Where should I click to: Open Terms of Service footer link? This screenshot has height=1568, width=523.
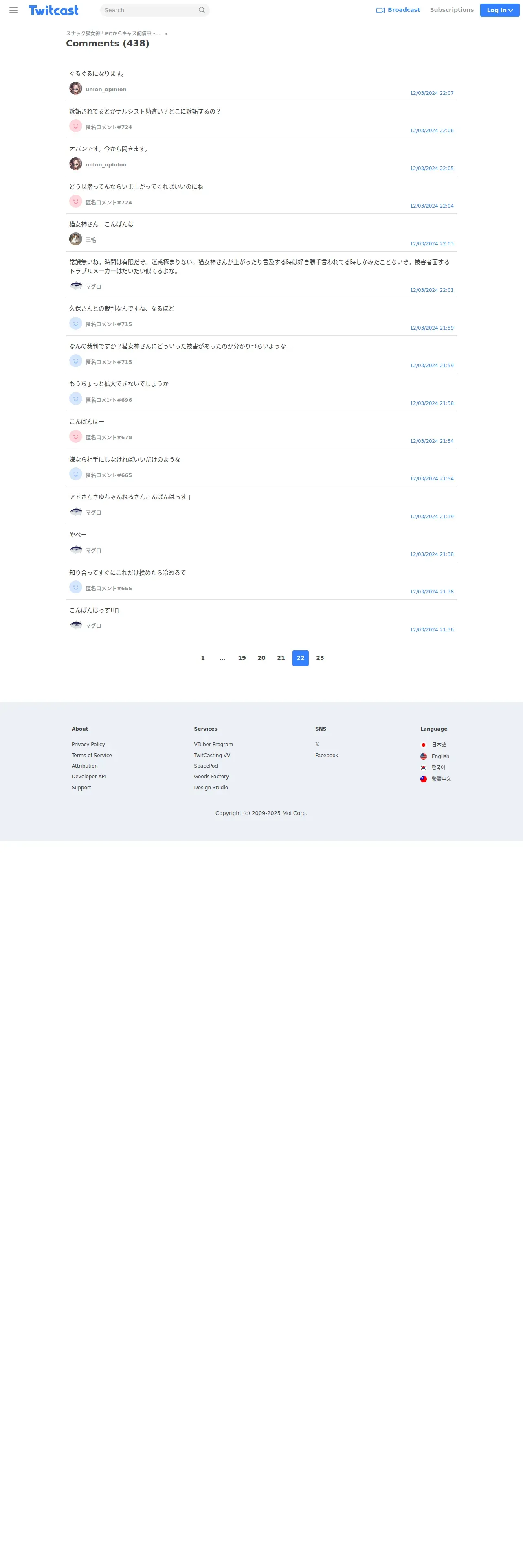[92, 756]
